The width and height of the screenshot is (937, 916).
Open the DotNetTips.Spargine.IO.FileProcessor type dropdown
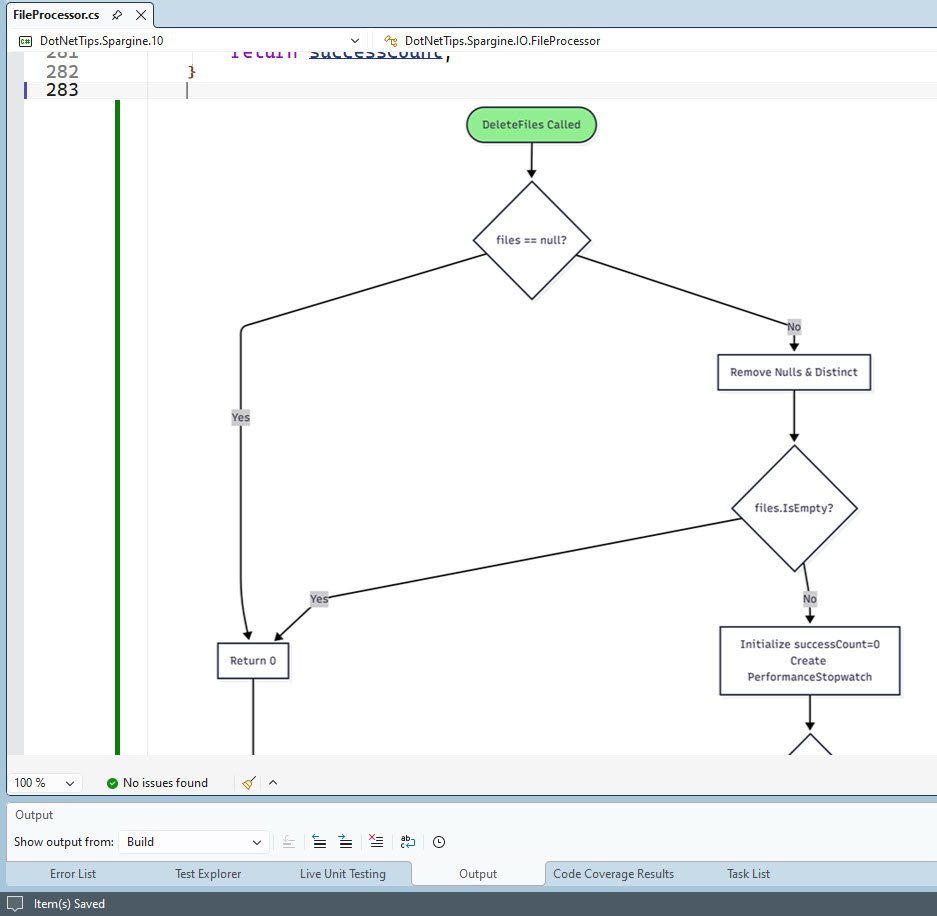[502, 41]
